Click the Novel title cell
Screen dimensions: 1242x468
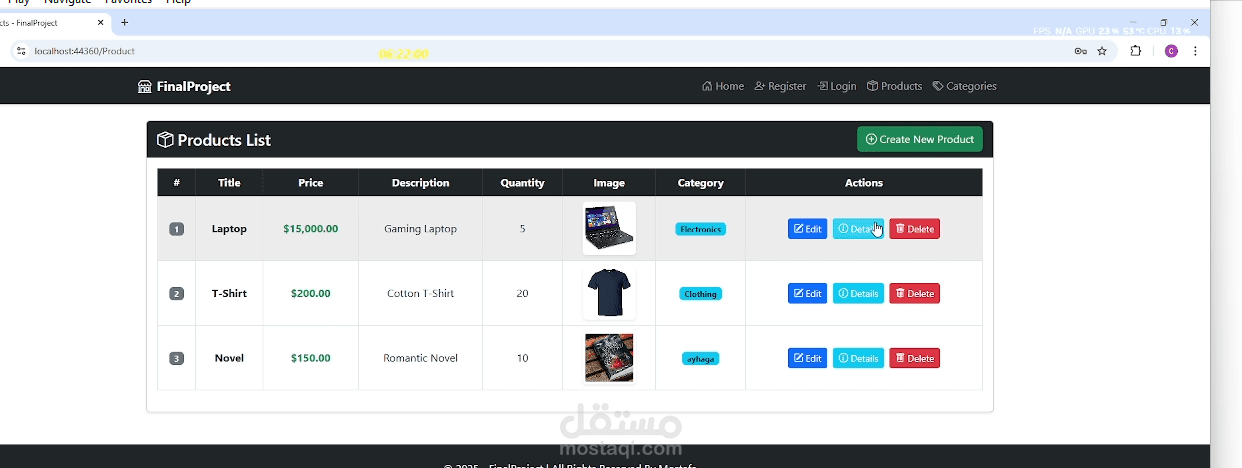229,358
